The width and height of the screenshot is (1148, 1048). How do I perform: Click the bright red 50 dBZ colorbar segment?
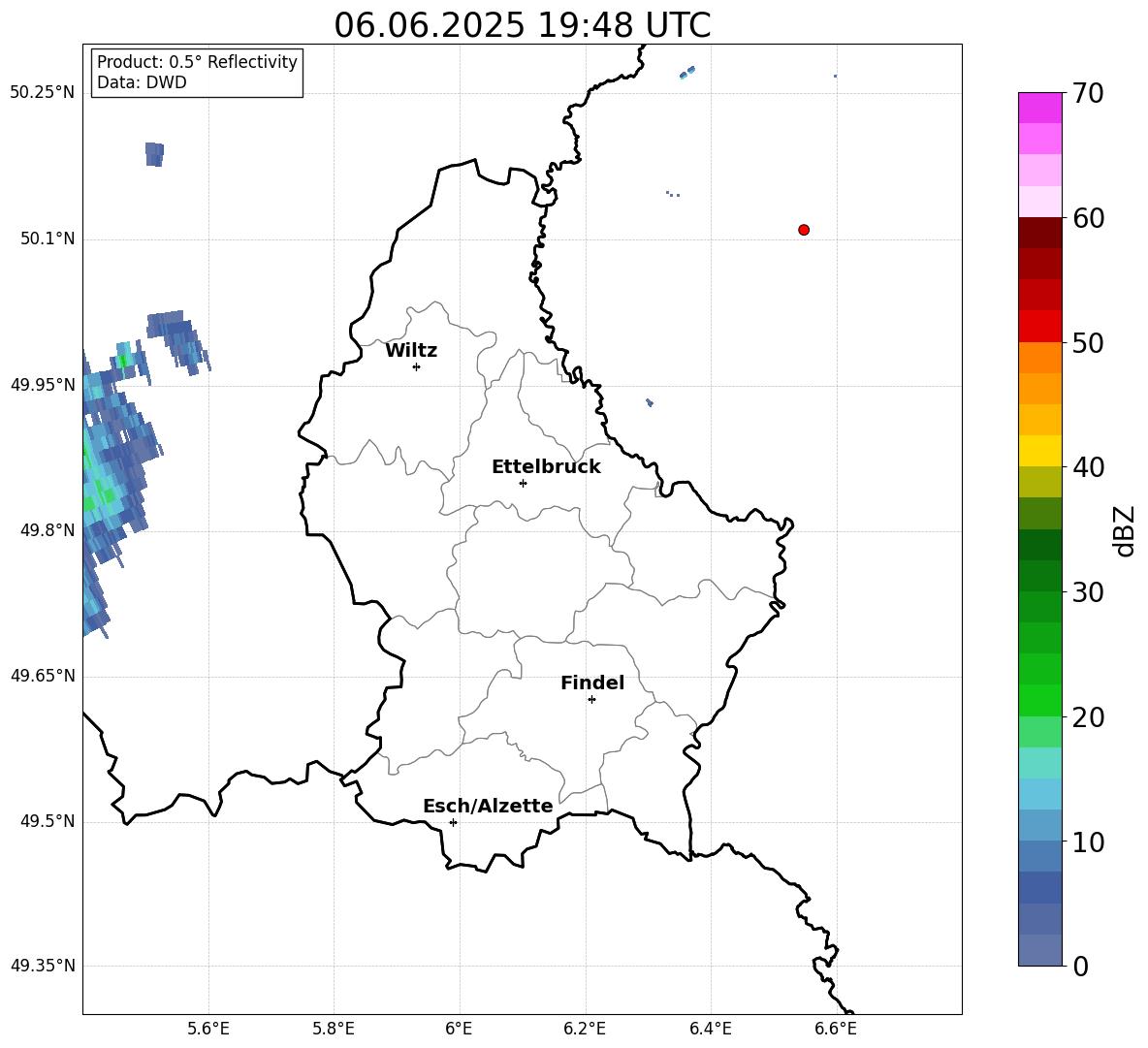point(1039,327)
